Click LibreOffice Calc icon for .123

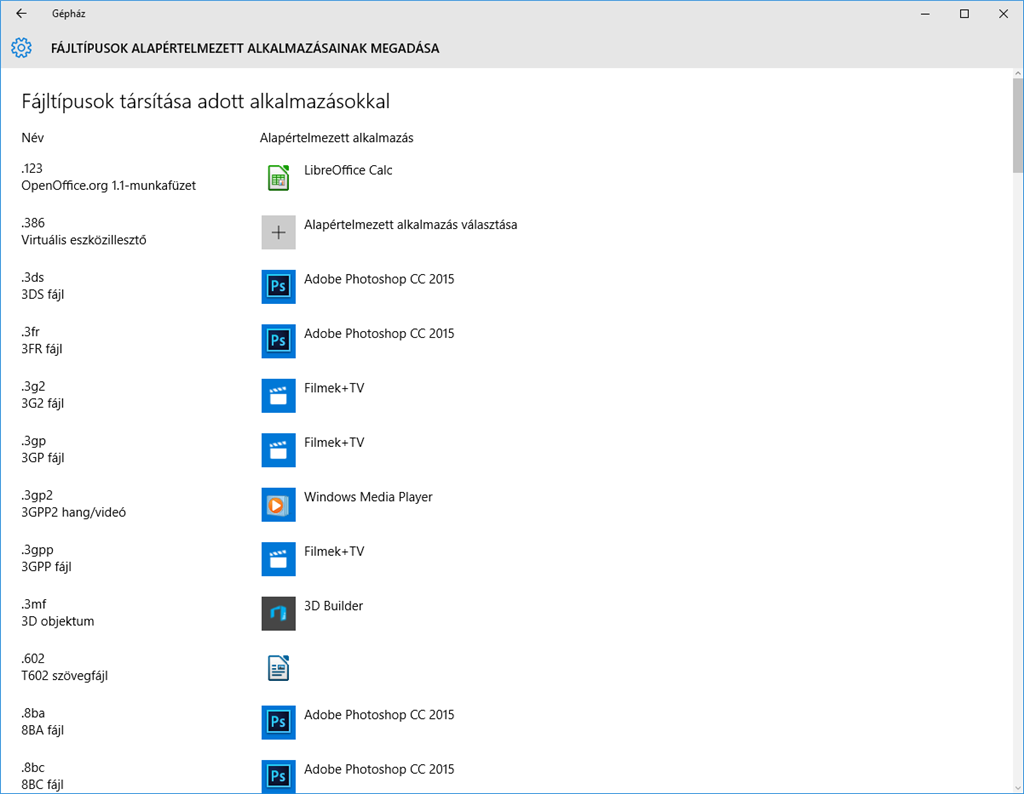[278, 178]
